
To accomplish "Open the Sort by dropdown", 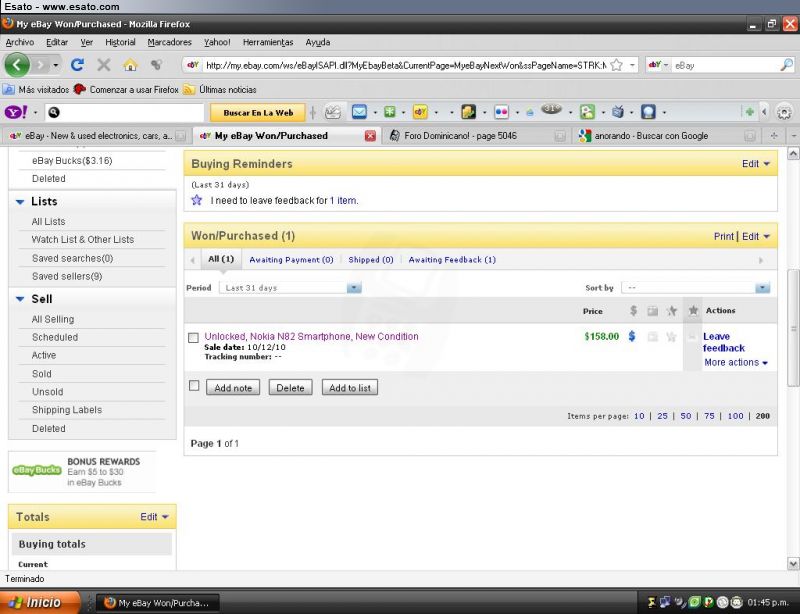I will click(x=695, y=288).
